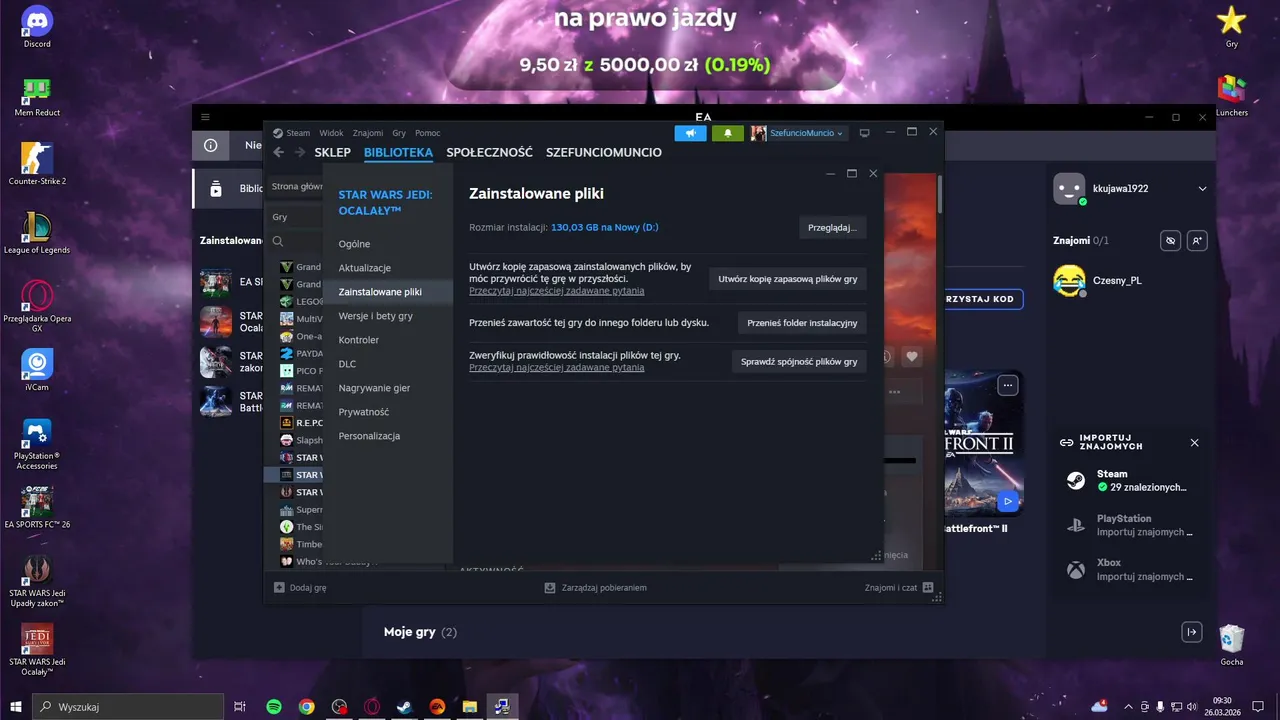Open EA SPORTS FC 26 desktop shortcut
Image resolution: width=1280 pixels, height=720 pixels.
(x=37, y=506)
